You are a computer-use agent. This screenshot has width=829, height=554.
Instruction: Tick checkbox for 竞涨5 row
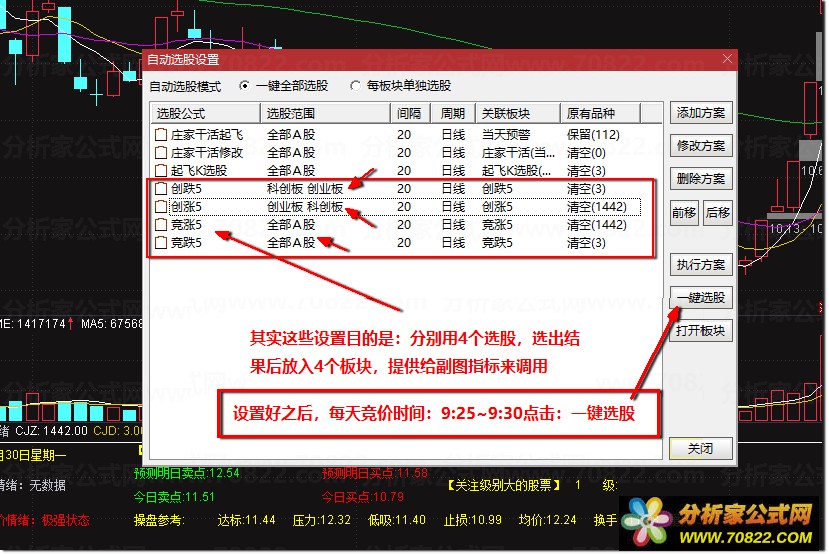pyautogui.click(x=161, y=225)
